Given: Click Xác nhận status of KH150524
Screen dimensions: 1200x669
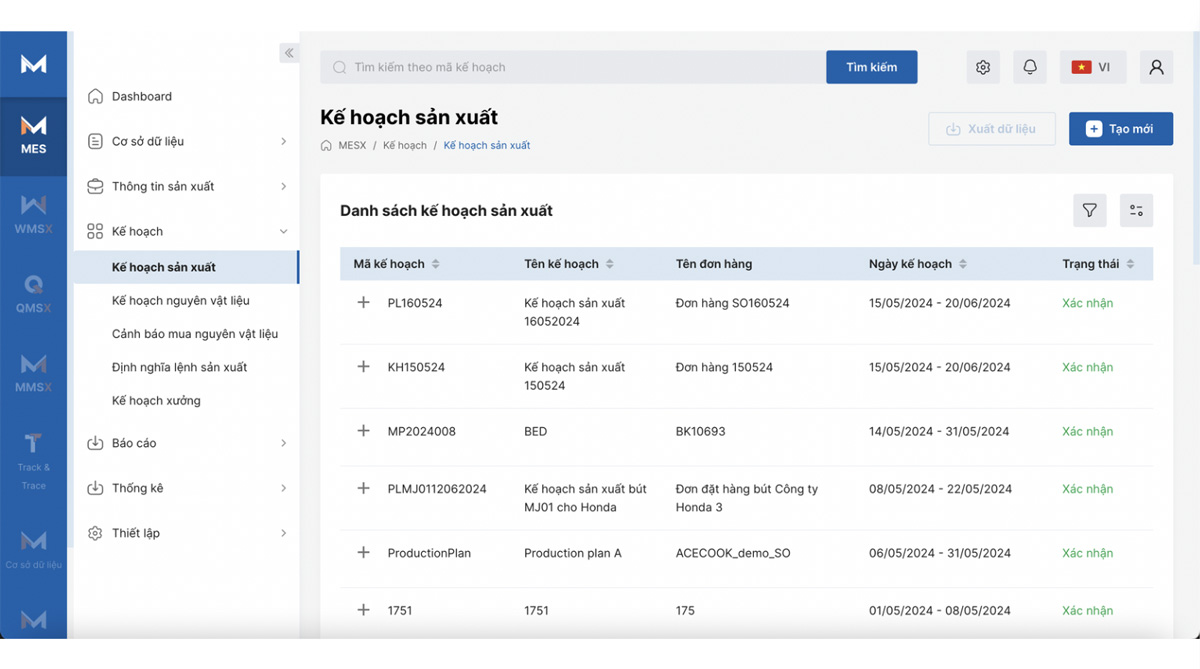Looking at the screenshot, I should pyautogui.click(x=1087, y=367).
